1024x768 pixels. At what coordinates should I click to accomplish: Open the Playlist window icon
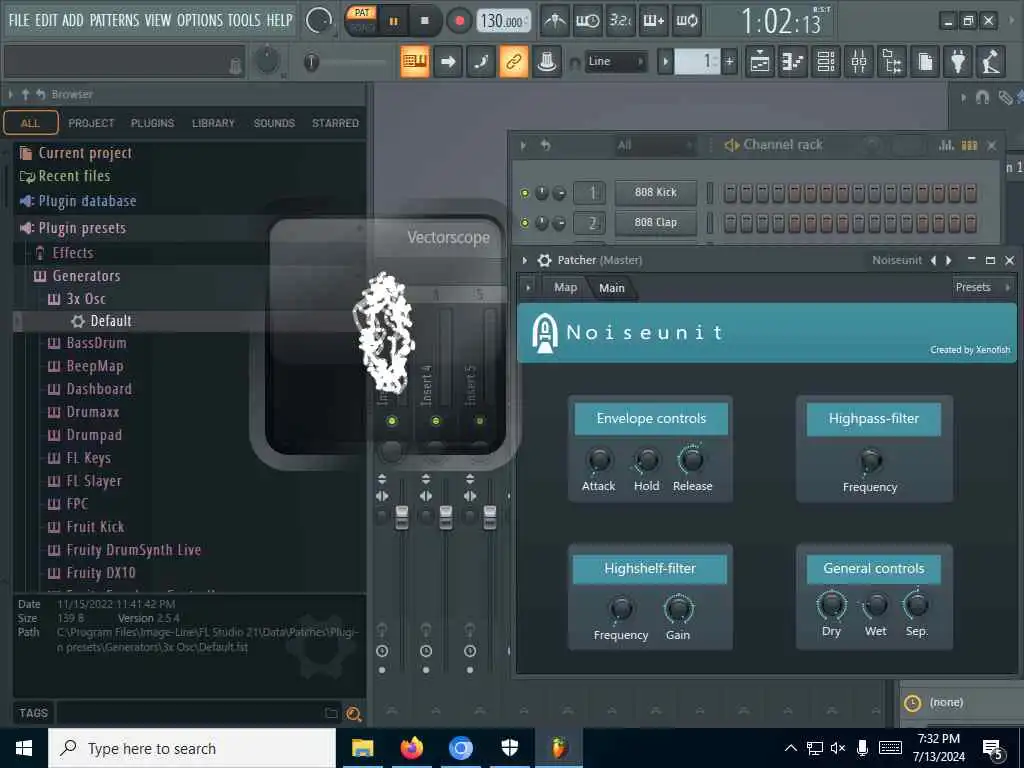coord(760,62)
